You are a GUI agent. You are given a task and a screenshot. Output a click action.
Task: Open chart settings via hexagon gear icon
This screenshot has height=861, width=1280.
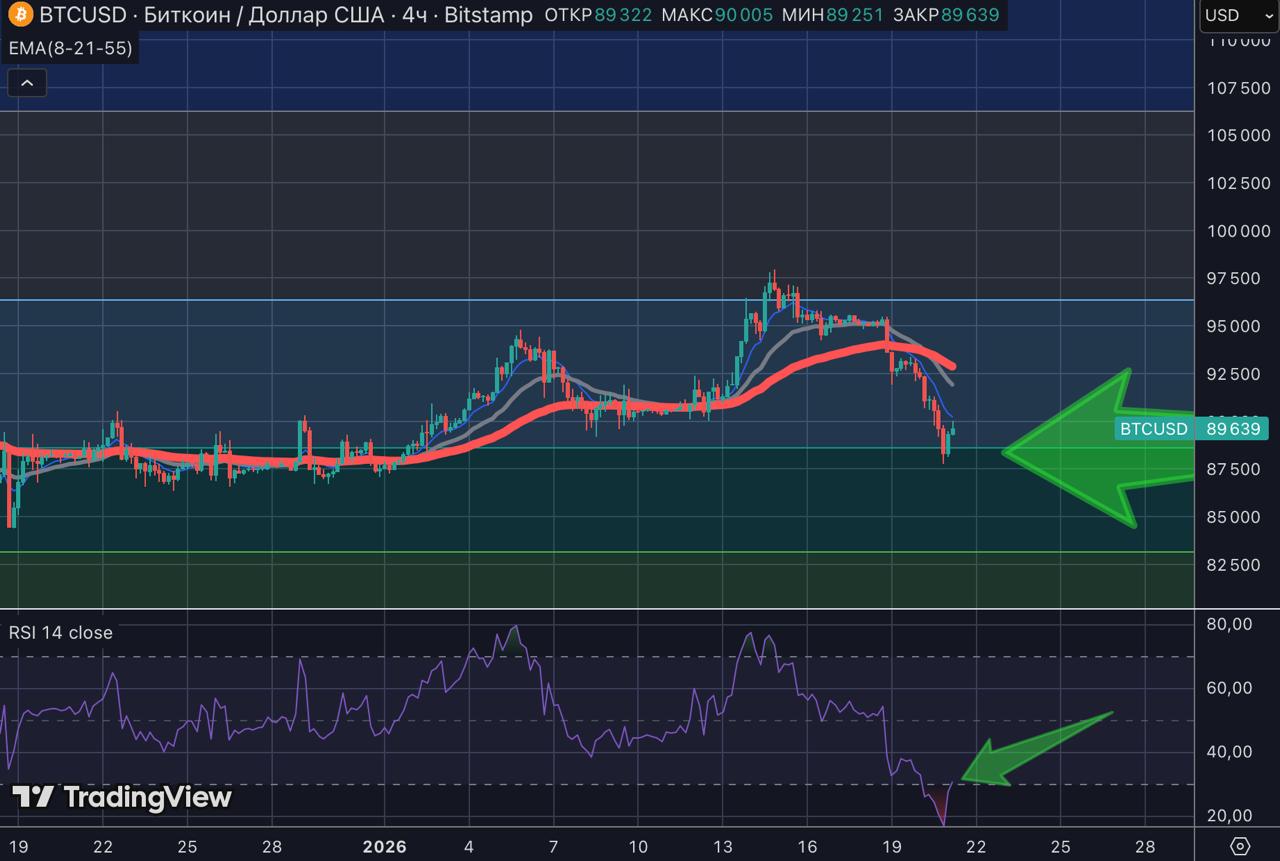[x=1240, y=845]
